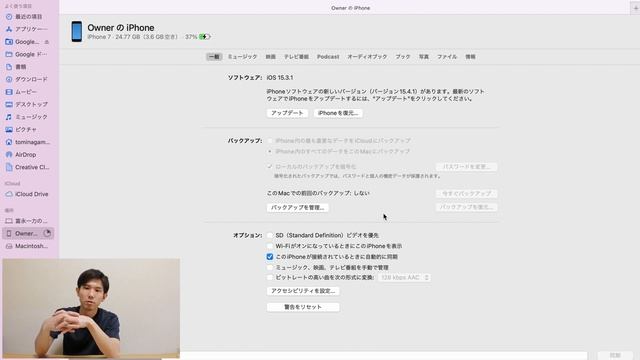Click the バックアップを管理 button
640x360 pixels.
[298, 208]
